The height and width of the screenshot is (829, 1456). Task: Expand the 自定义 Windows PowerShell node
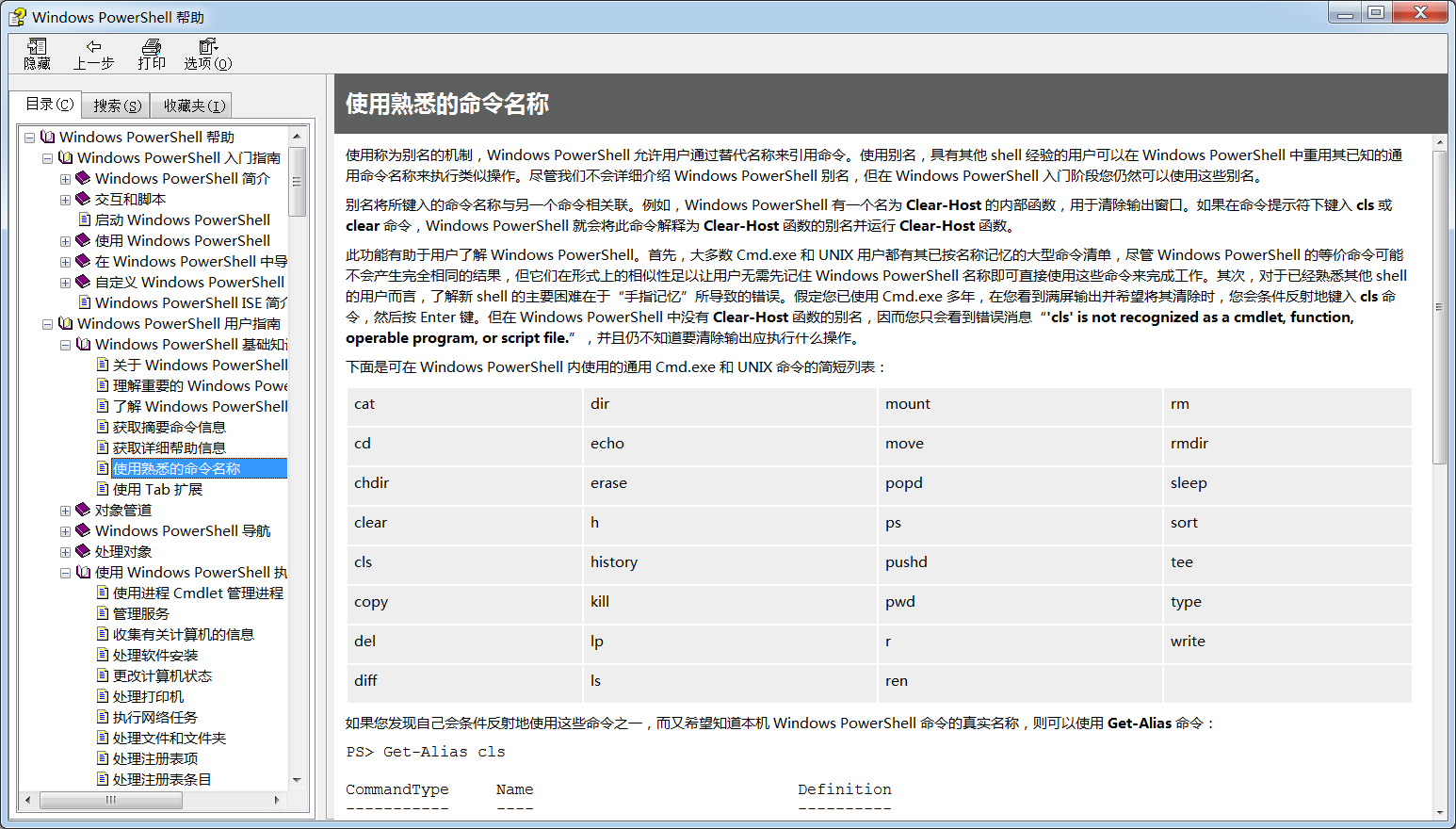tap(65, 283)
